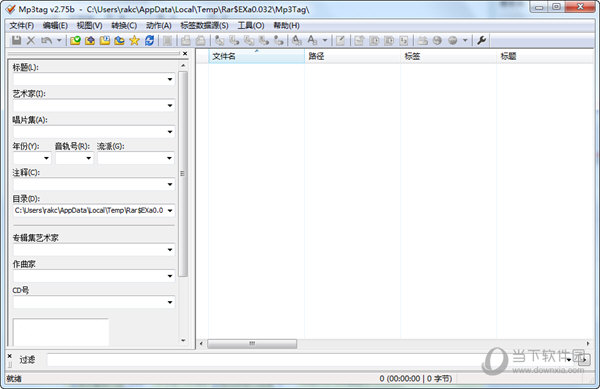Click the Change directory folder icon with checkmark
Viewport: 600px width, 389px height.
[x=75, y=40]
